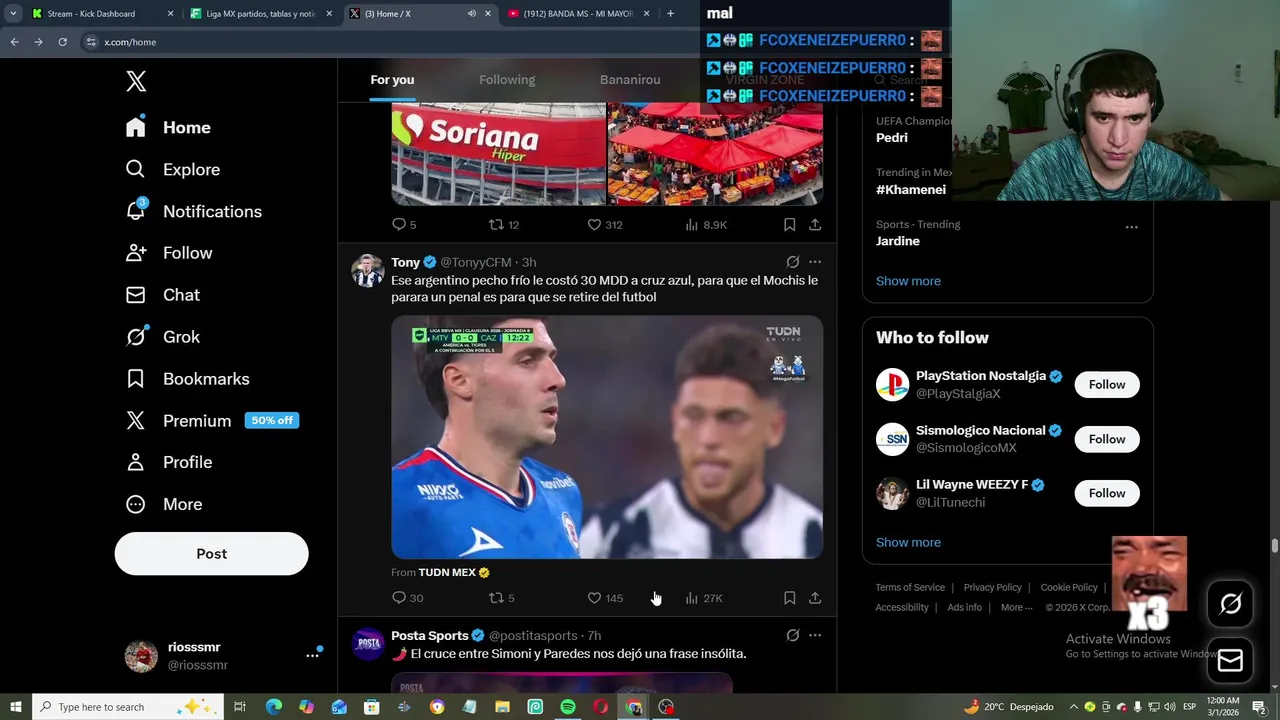Image resolution: width=1280 pixels, height=720 pixels.
Task: Open the Chrome tab search dropdown arrow
Action: 13,14
